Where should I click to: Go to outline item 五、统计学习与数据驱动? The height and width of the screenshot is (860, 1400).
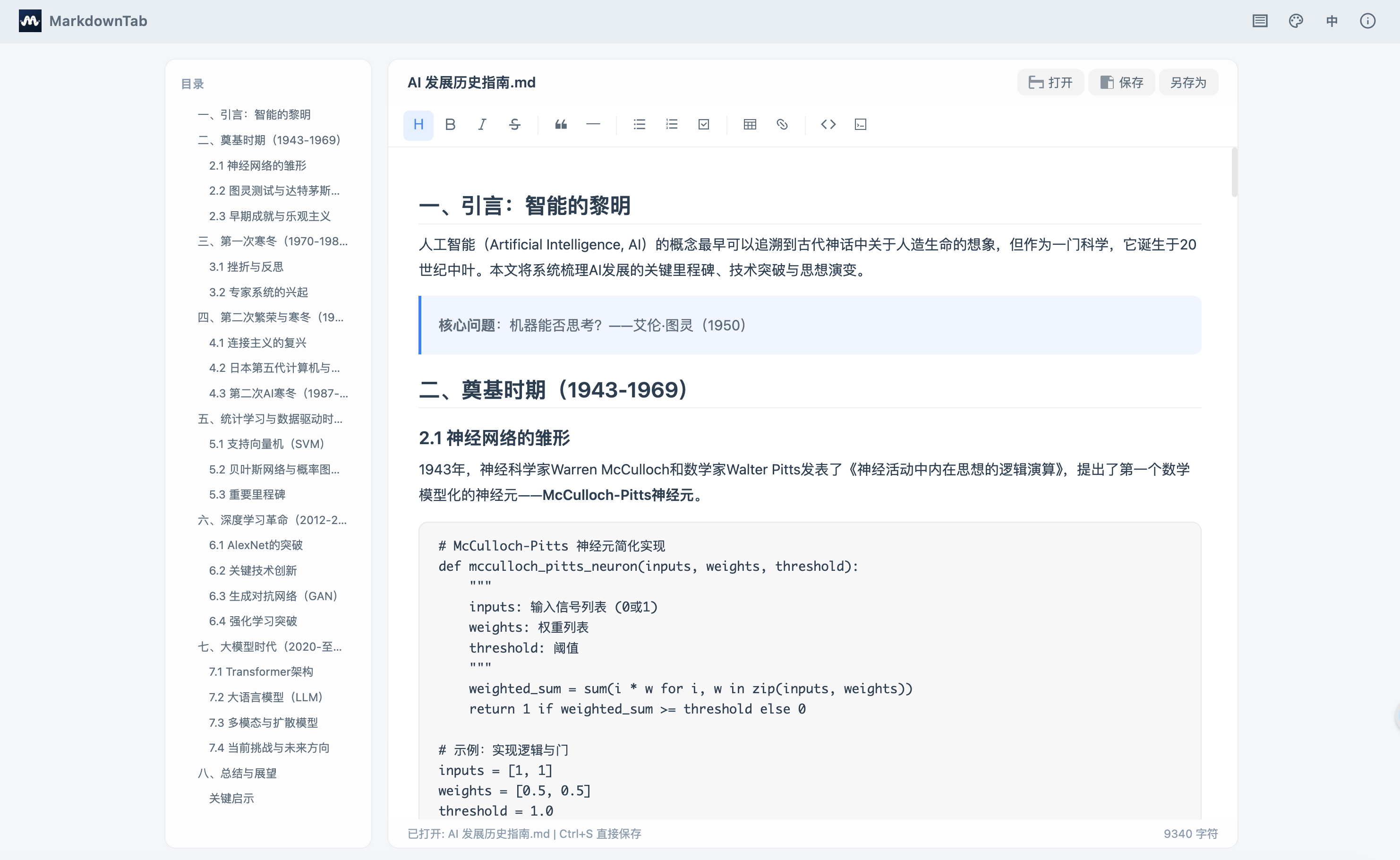(270, 419)
